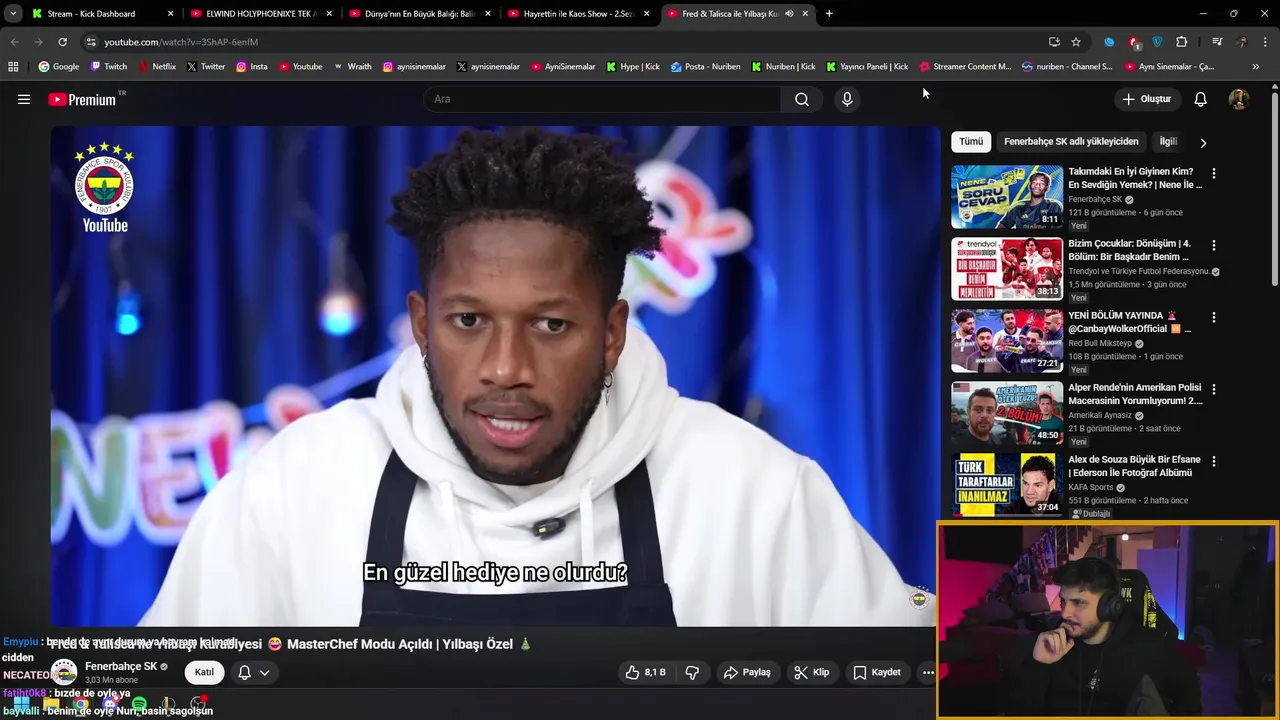Click the video player to pause
Viewport: 1280px width, 720px height.
coord(495,375)
